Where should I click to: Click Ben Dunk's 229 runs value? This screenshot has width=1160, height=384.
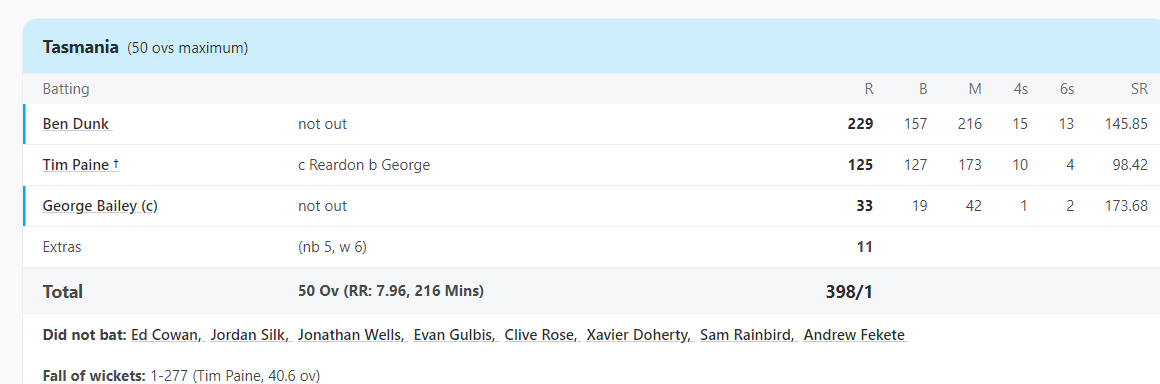point(860,124)
